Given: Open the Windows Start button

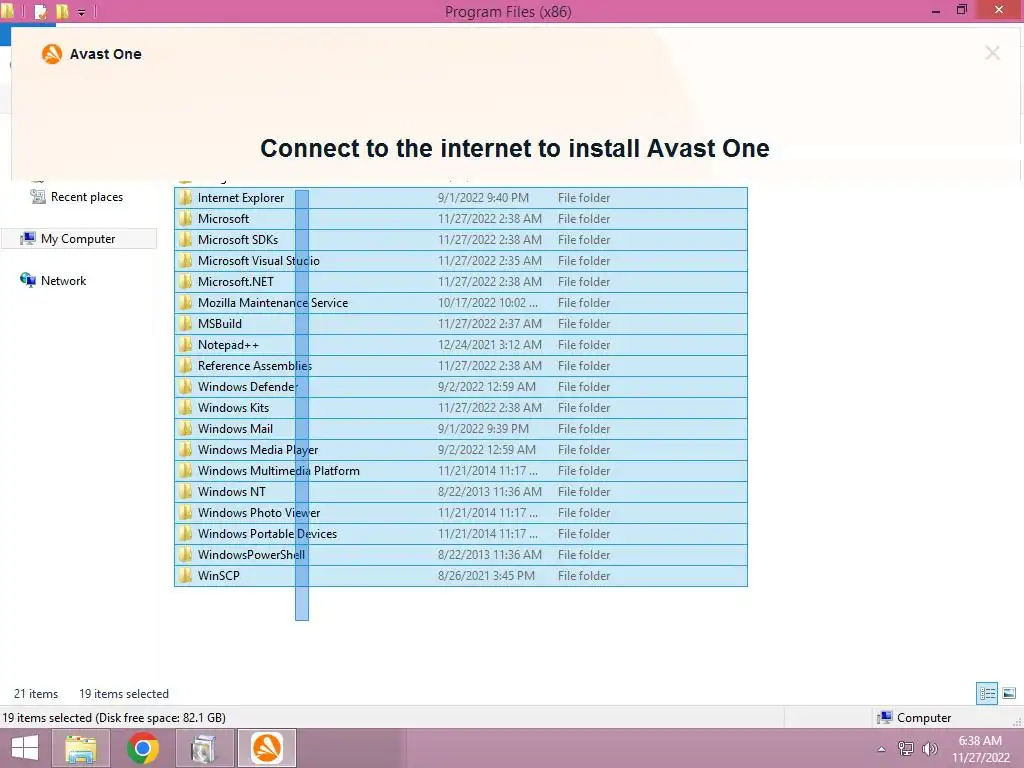Looking at the screenshot, I should [25, 748].
